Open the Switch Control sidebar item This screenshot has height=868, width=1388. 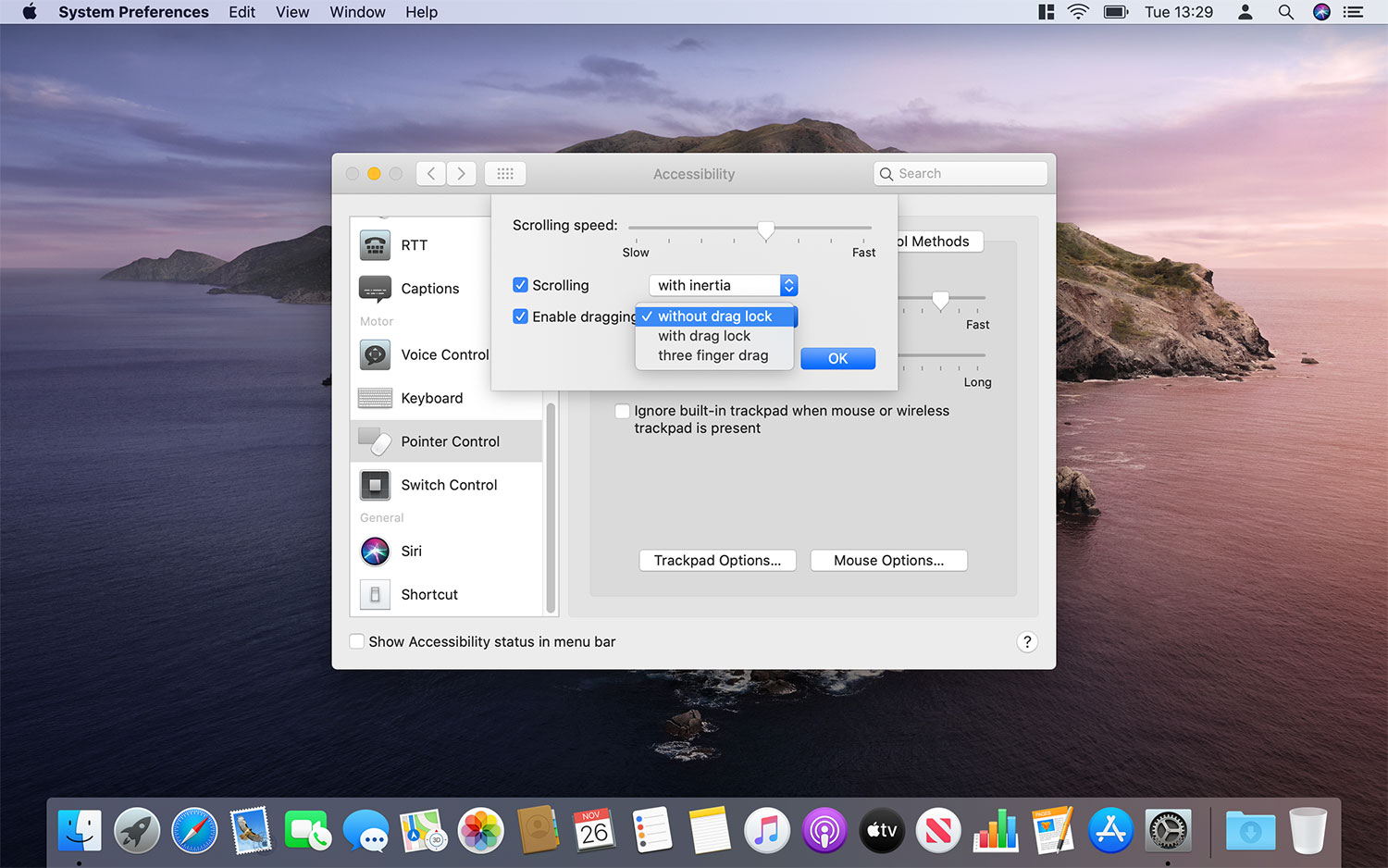449,485
